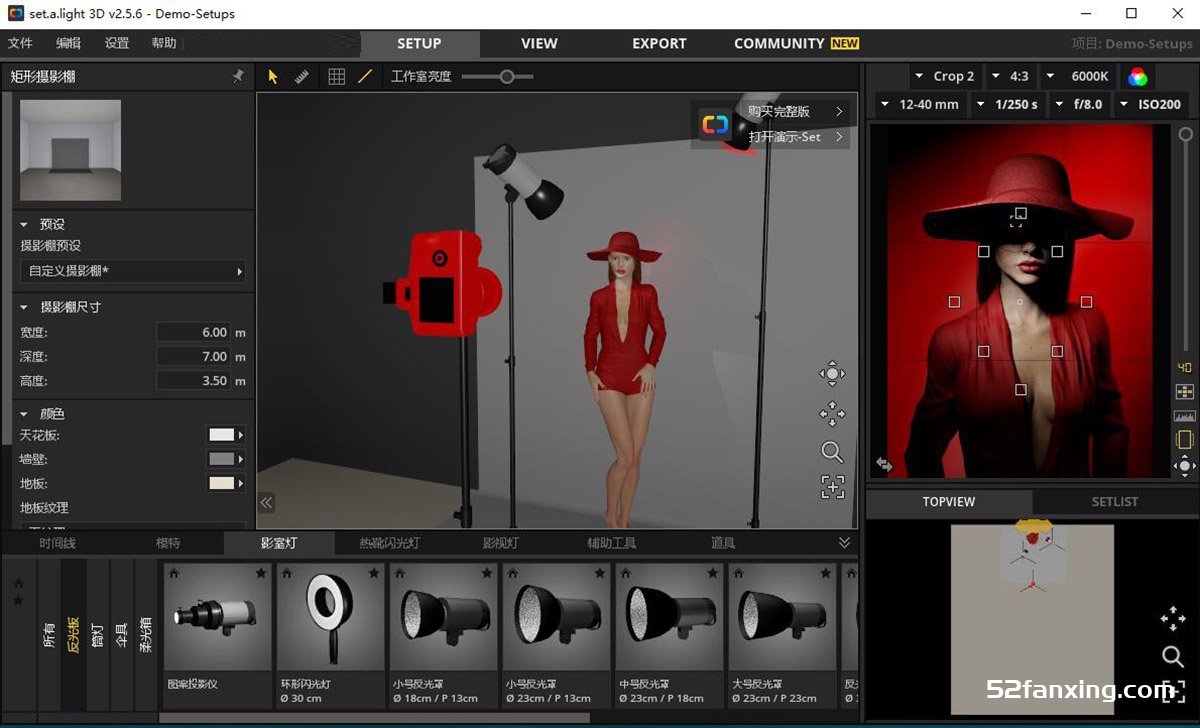Favorite the 环形闪光灯 ring flash with star
The height and width of the screenshot is (728, 1200).
point(373,573)
